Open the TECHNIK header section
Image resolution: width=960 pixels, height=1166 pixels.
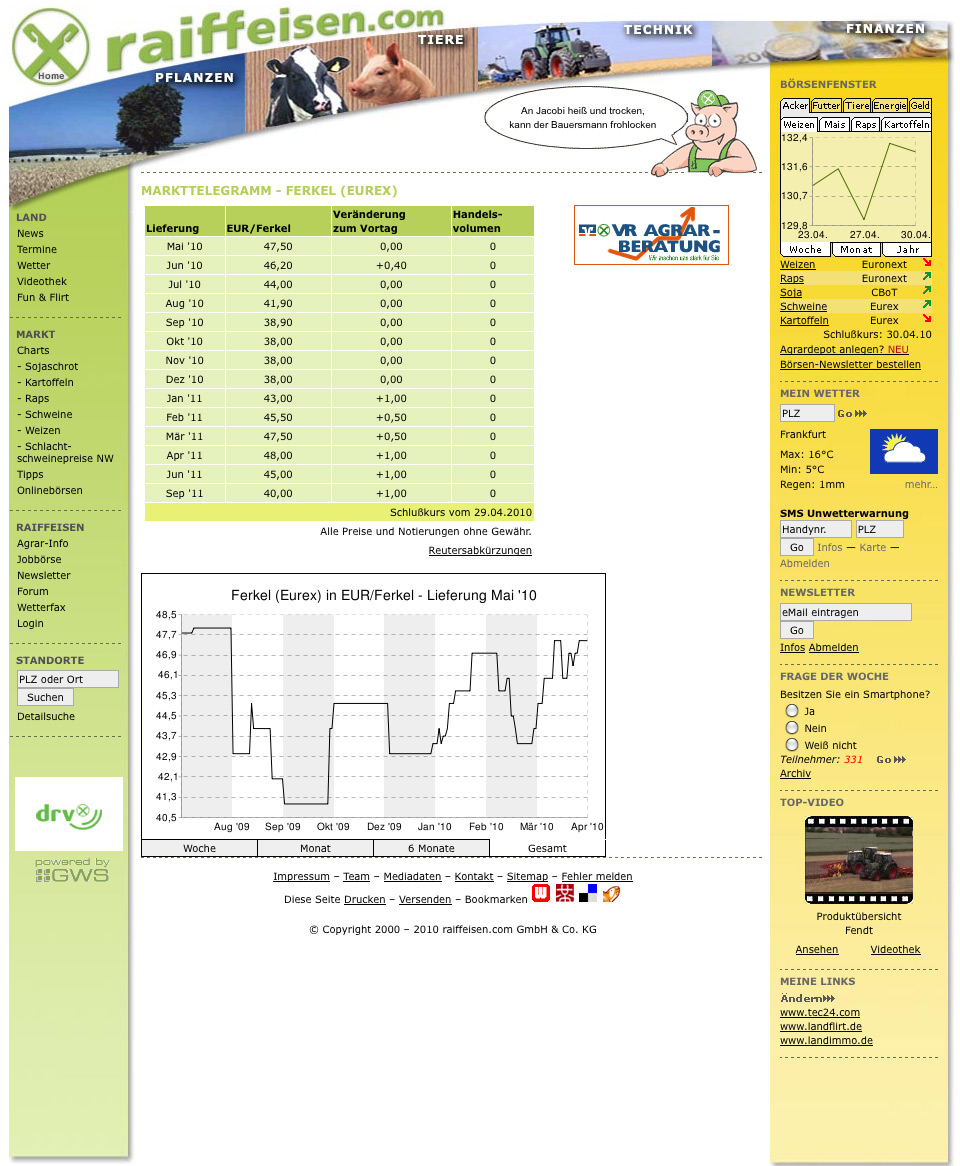tap(658, 30)
